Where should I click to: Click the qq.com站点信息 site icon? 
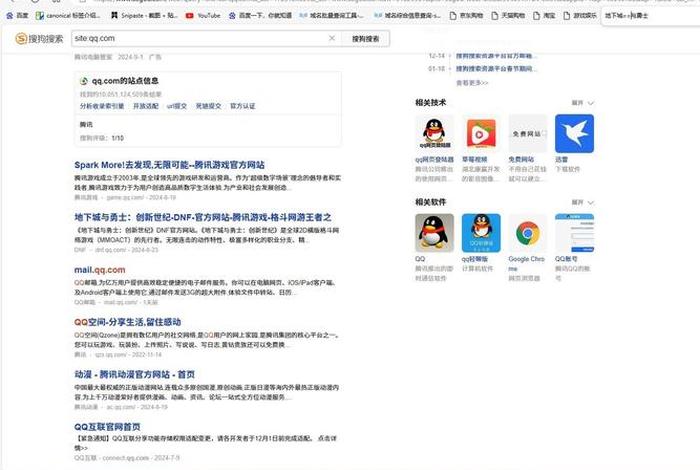(84, 81)
